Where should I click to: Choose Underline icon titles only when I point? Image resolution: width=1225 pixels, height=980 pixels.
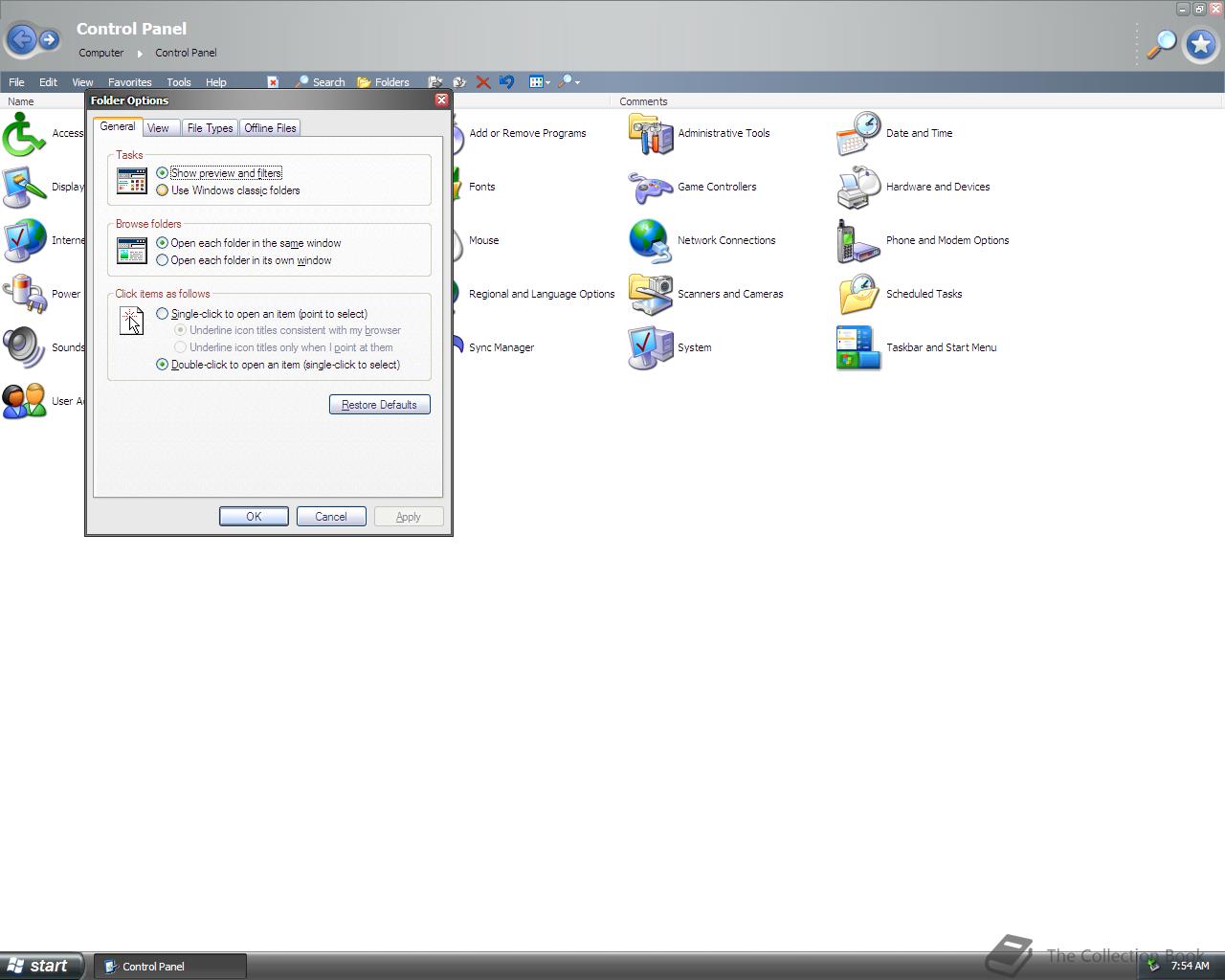click(x=283, y=347)
